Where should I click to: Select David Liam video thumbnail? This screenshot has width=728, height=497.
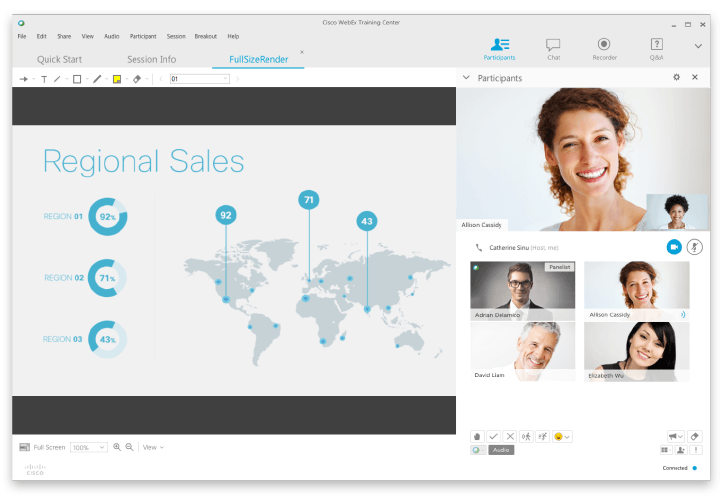pos(522,352)
